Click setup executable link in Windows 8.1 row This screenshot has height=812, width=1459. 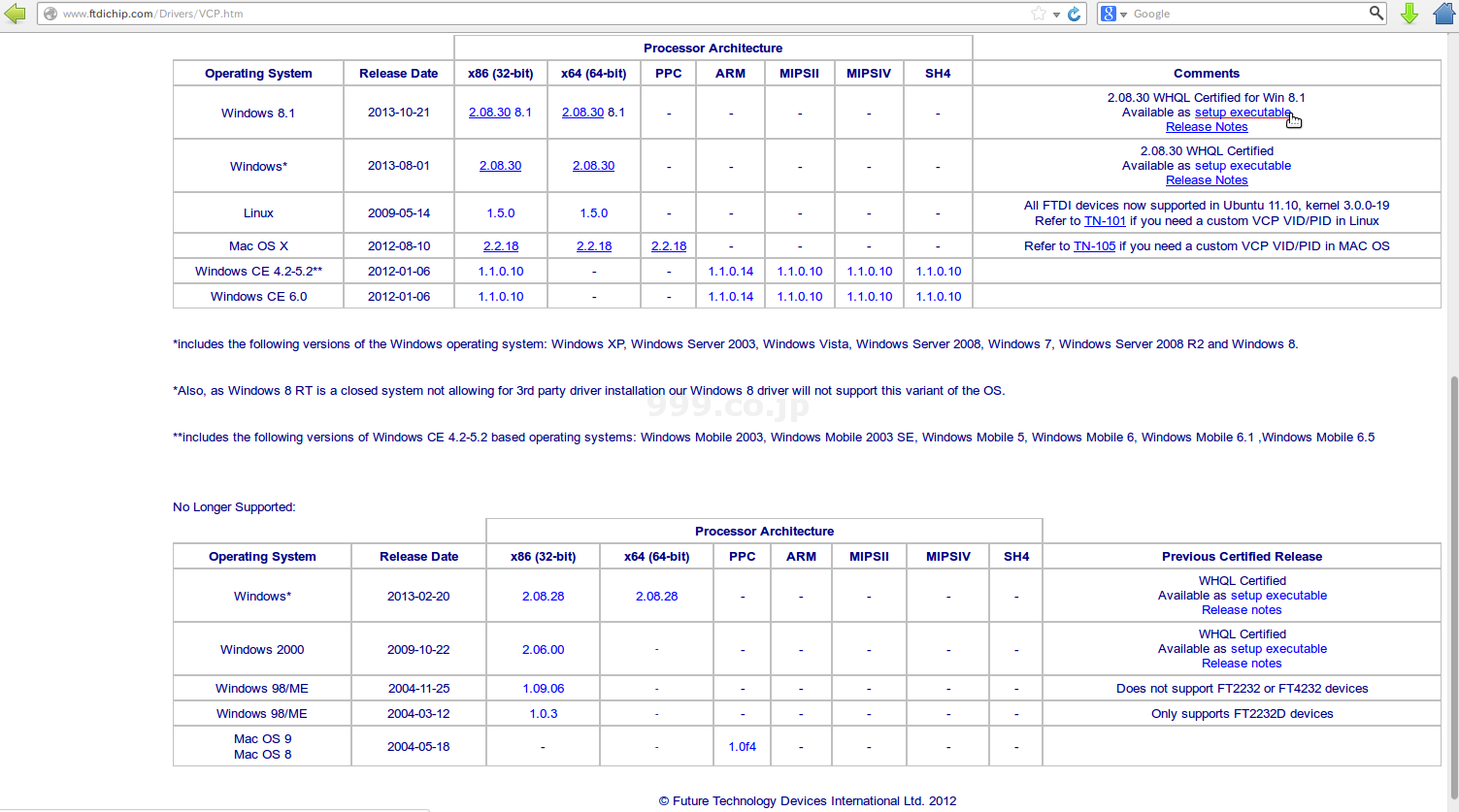[1243, 113]
